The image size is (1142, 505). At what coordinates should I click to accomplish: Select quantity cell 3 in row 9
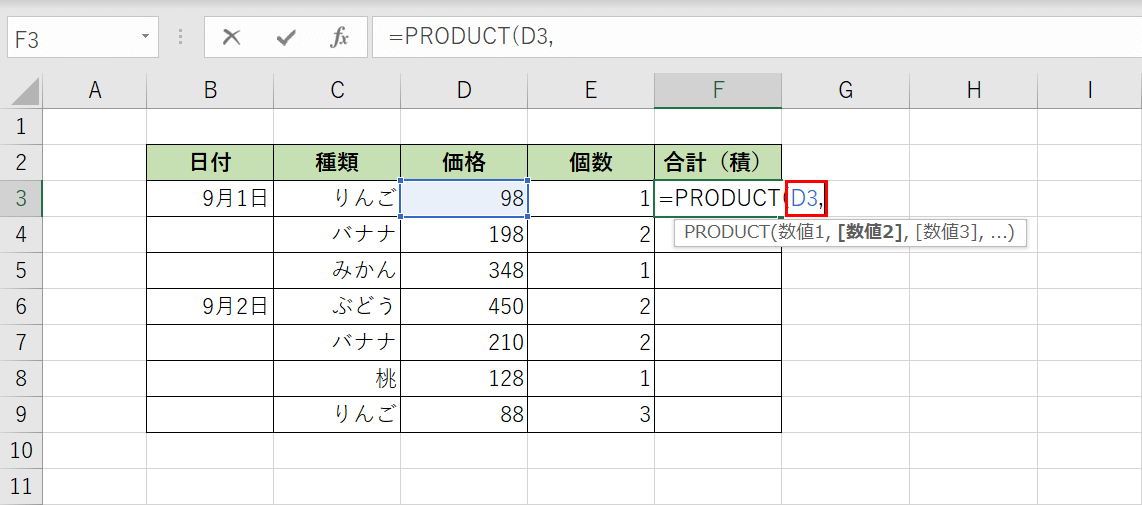pos(591,414)
